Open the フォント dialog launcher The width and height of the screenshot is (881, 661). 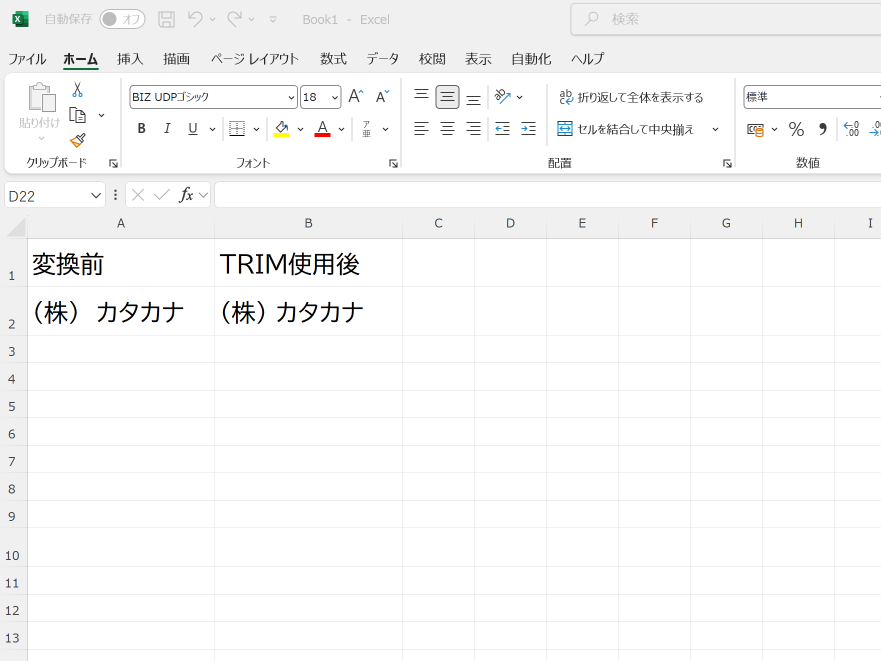[393, 164]
